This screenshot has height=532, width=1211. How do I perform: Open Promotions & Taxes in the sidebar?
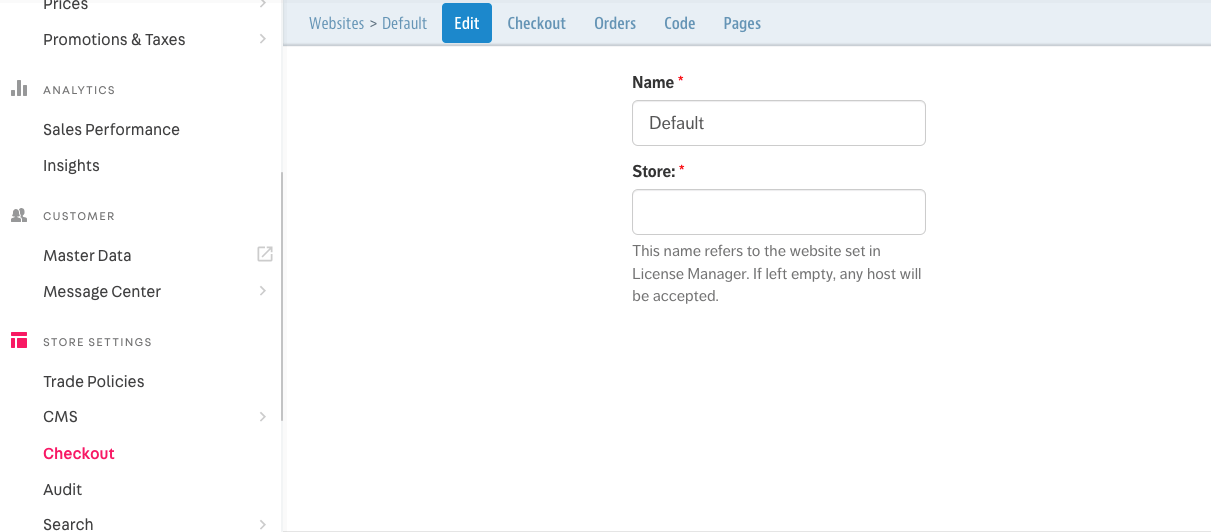(x=114, y=39)
